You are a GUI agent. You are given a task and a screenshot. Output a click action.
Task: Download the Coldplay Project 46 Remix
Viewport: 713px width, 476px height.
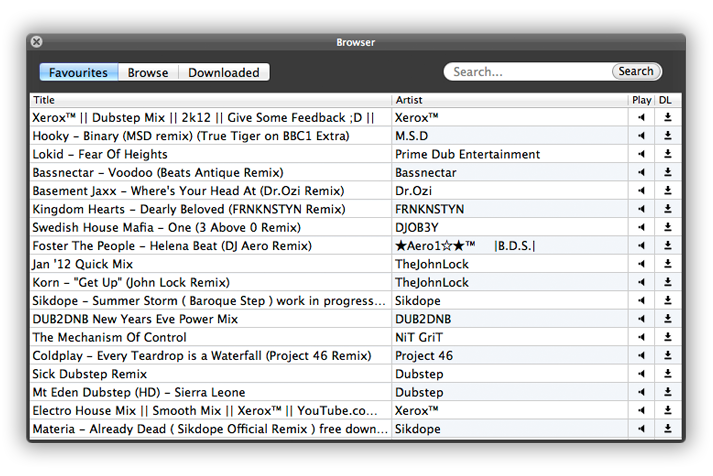pos(668,356)
